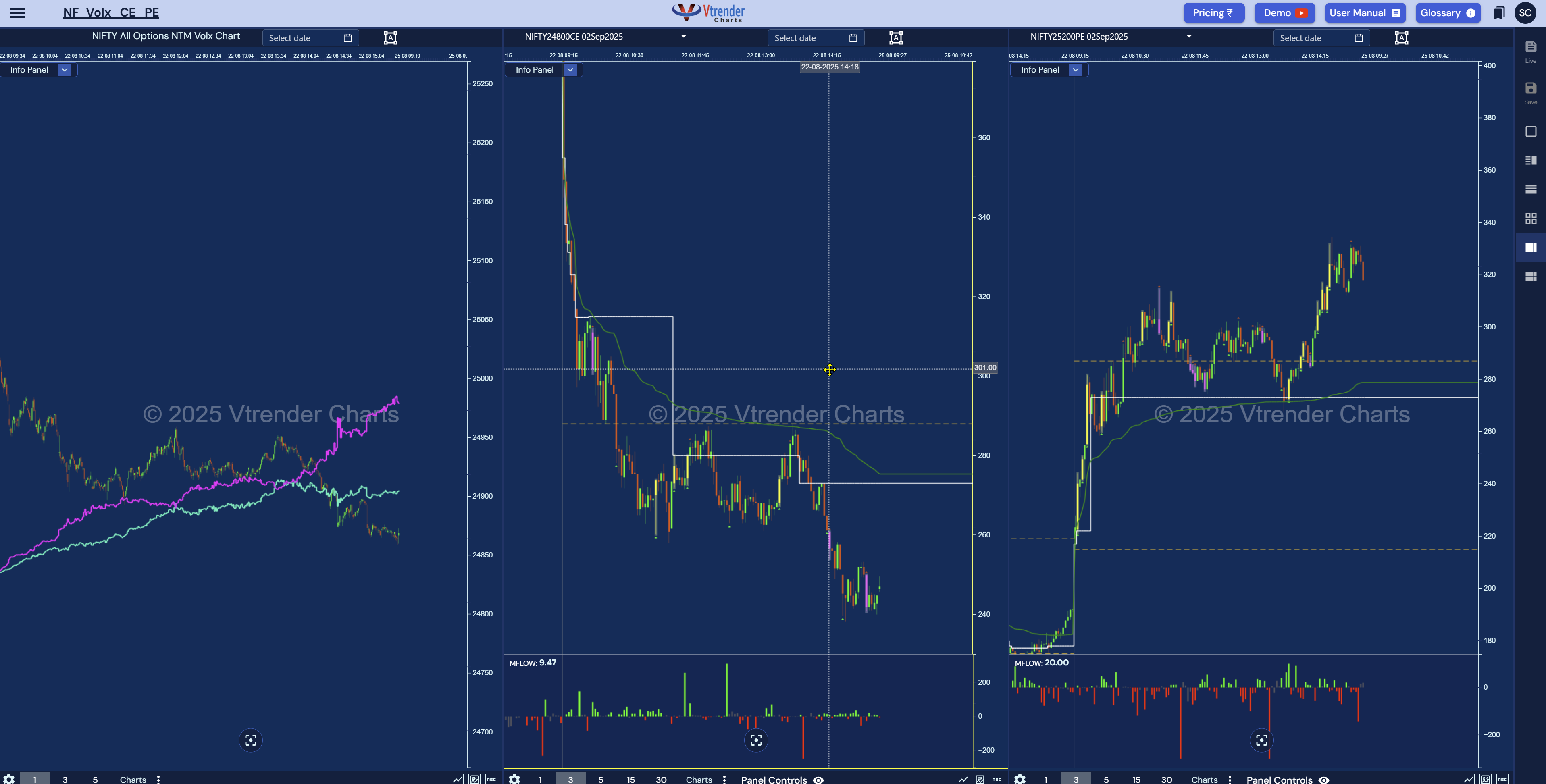This screenshot has height=784, width=1546.
Task: Select the single-panel layout icon
Action: tap(1530, 131)
